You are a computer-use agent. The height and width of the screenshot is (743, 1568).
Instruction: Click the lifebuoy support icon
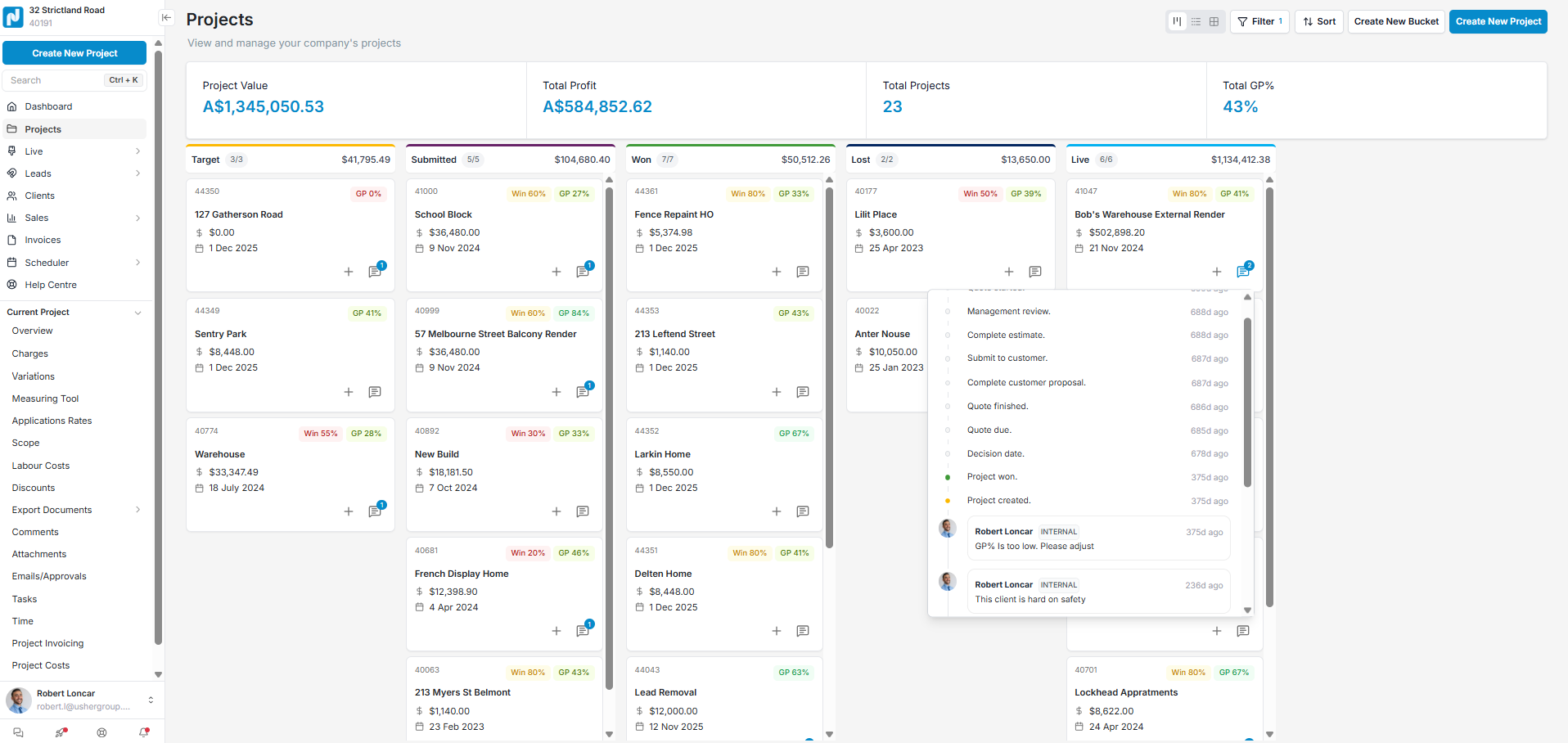[101, 732]
